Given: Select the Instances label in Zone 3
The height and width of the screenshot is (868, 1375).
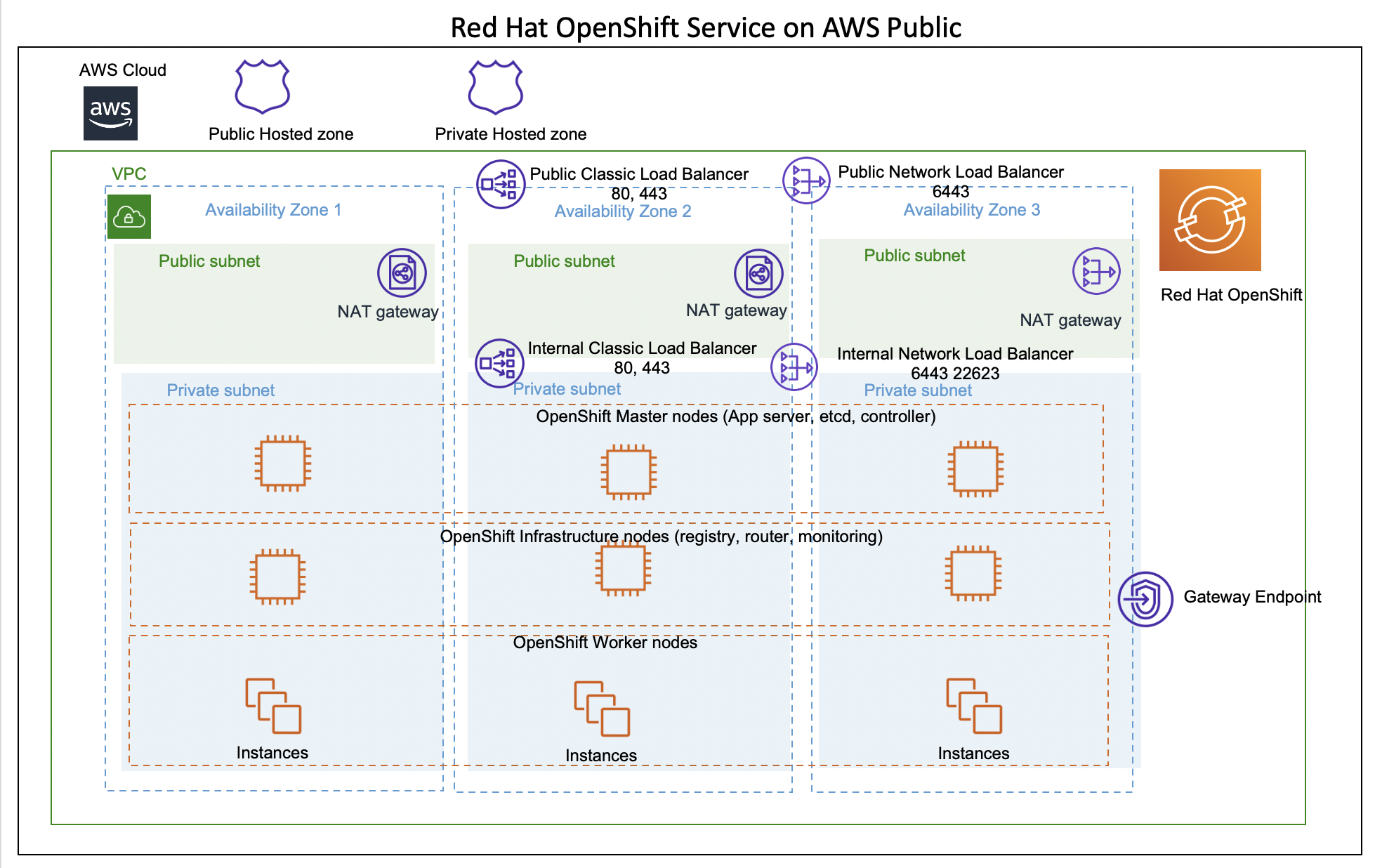Looking at the screenshot, I should point(973,754).
